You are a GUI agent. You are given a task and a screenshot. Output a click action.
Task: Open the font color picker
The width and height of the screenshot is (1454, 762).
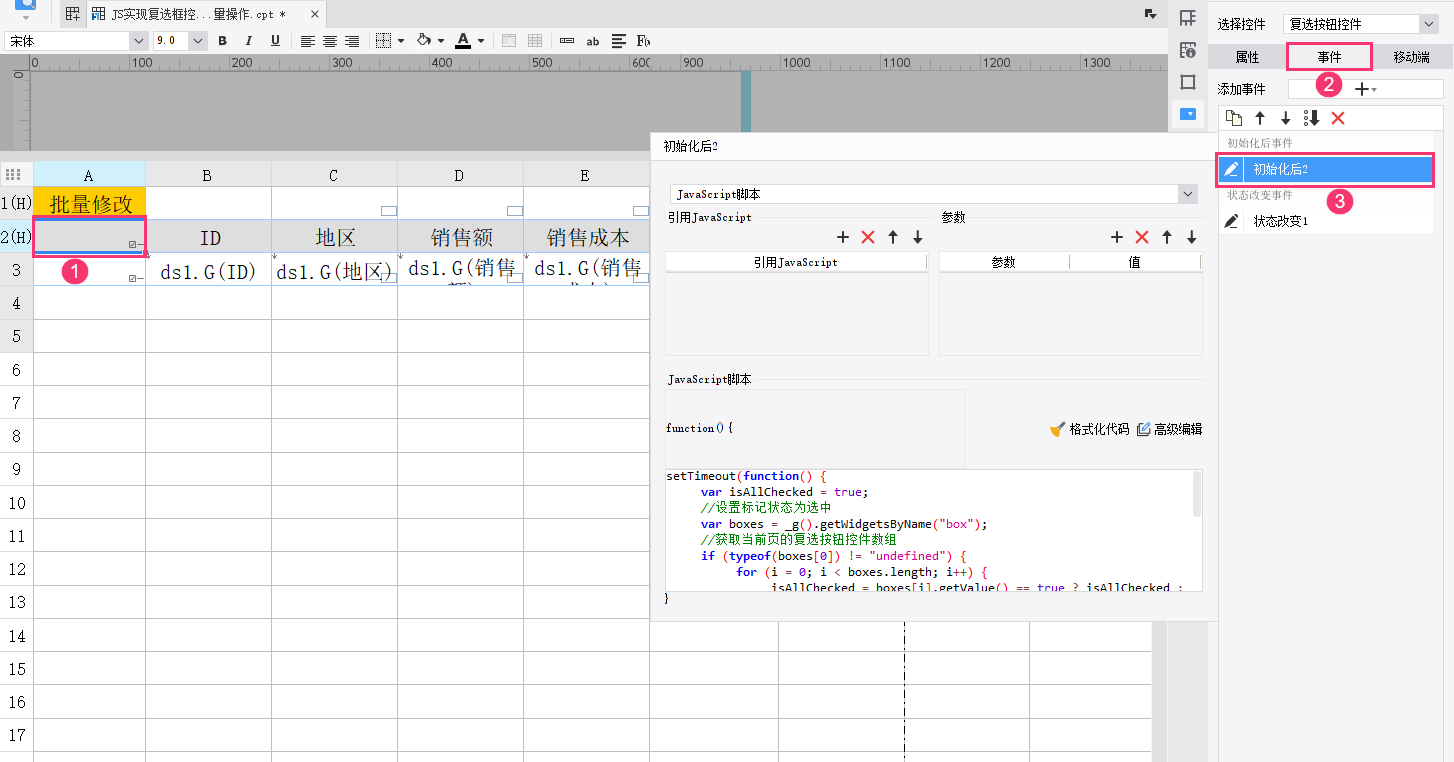tap(463, 41)
